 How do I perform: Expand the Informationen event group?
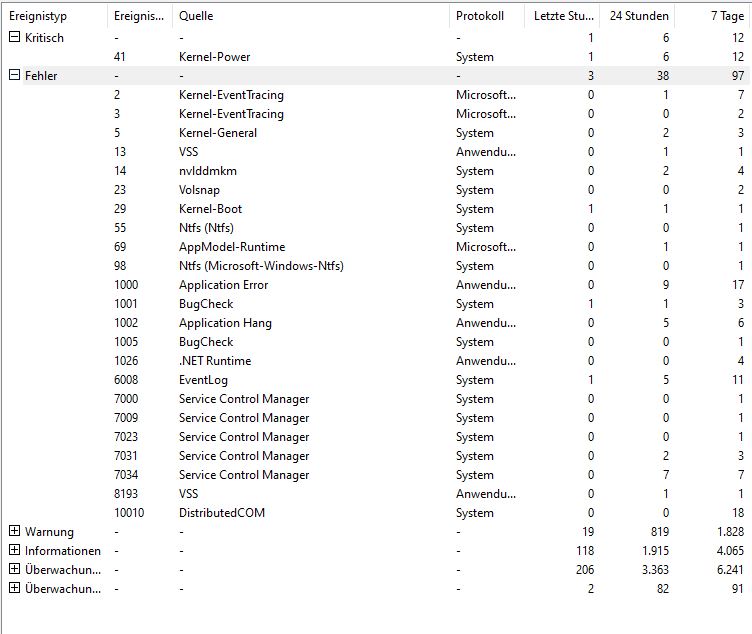[x=14, y=550]
